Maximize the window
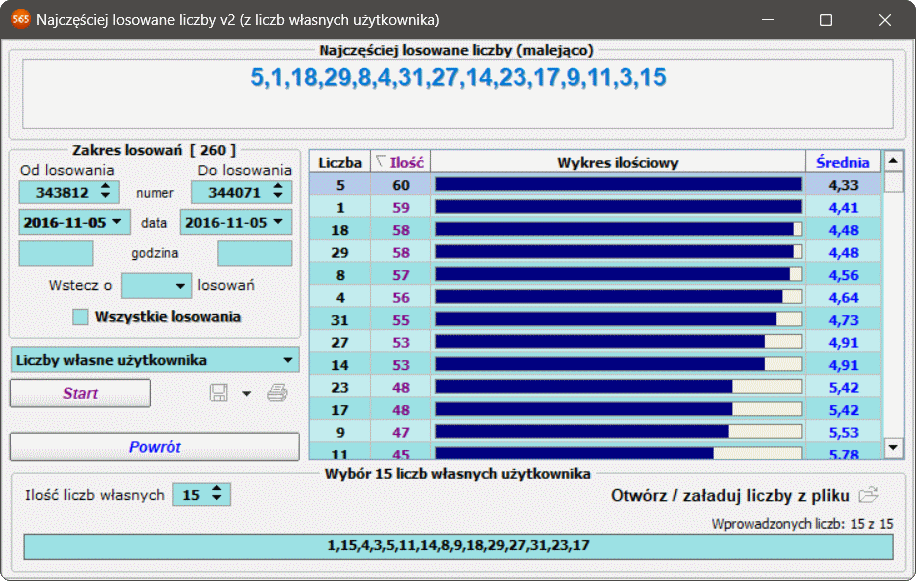The image size is (916, 581). (826, 20)
